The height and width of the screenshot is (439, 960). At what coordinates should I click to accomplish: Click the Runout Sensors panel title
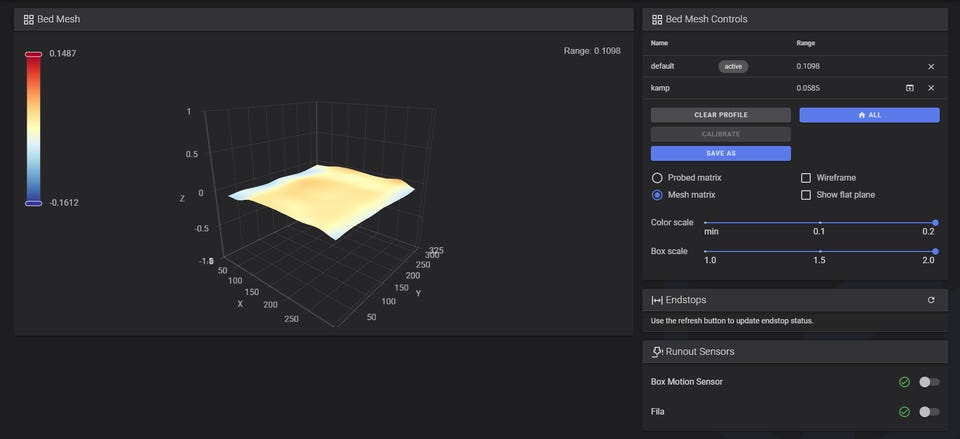tap(700, 352)
